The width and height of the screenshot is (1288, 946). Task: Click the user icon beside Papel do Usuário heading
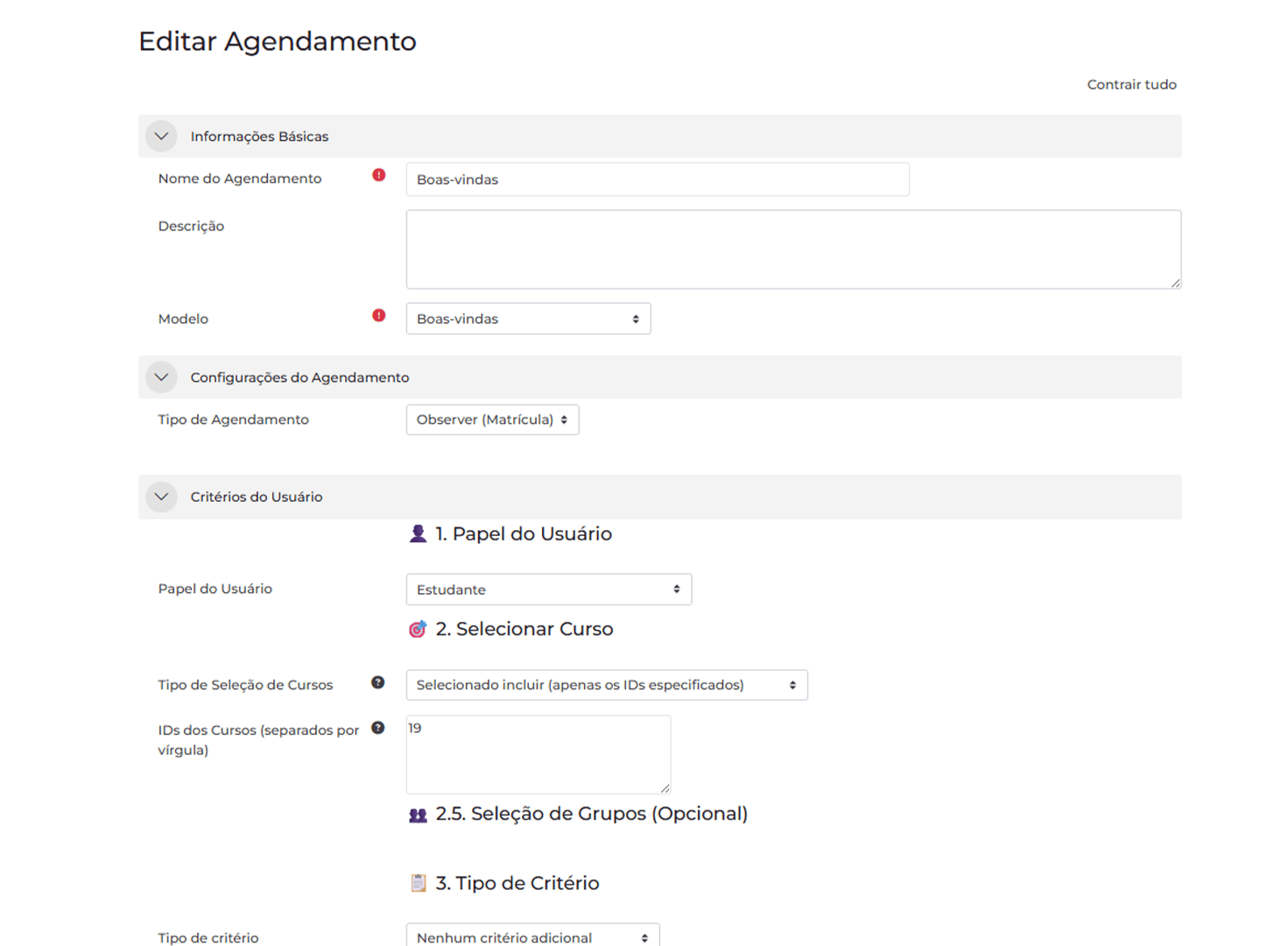click(x=418, y=533)
